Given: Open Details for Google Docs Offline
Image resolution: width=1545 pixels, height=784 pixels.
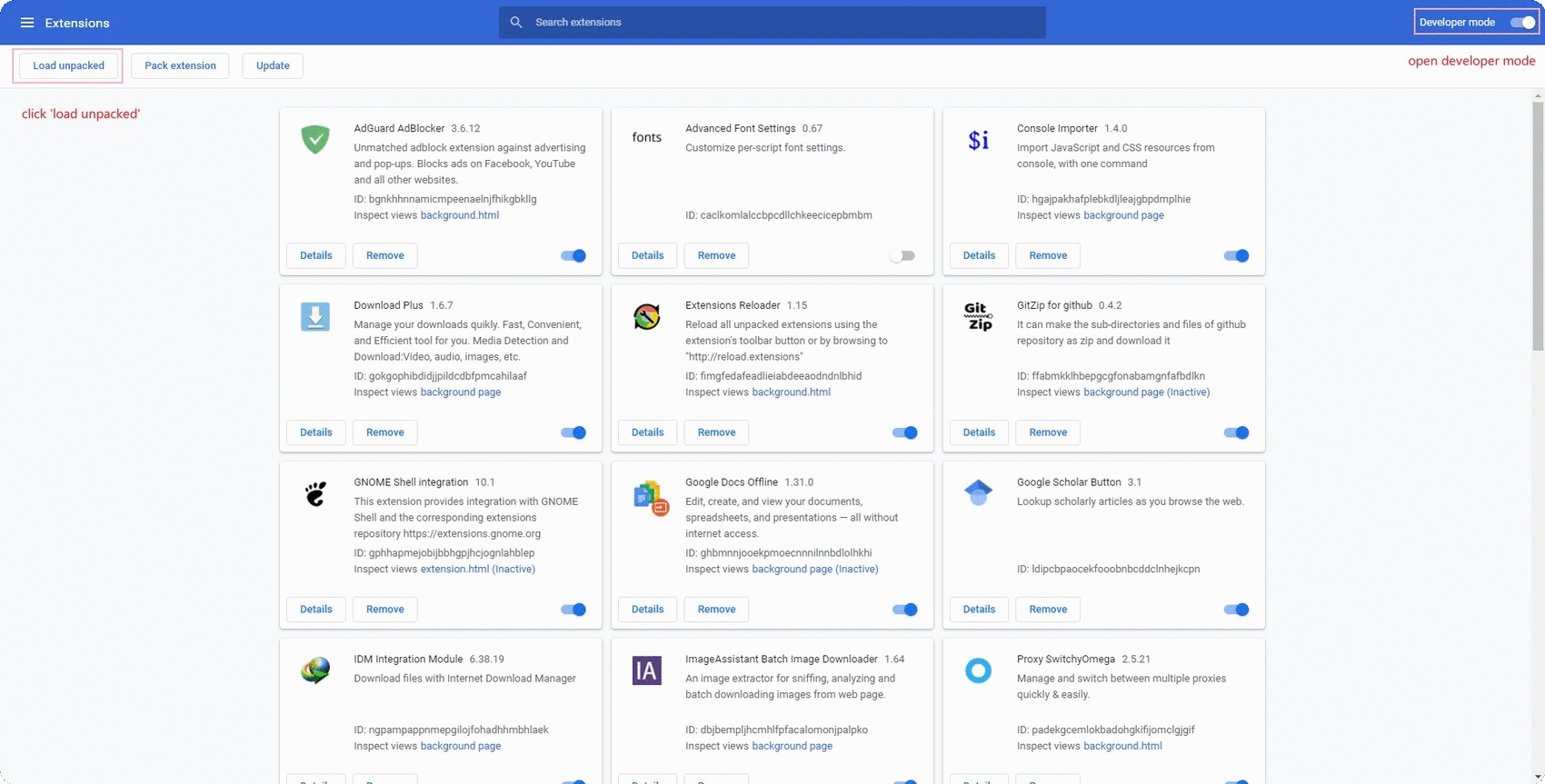Looking at the screenshot, I should [x=648, y=610].
